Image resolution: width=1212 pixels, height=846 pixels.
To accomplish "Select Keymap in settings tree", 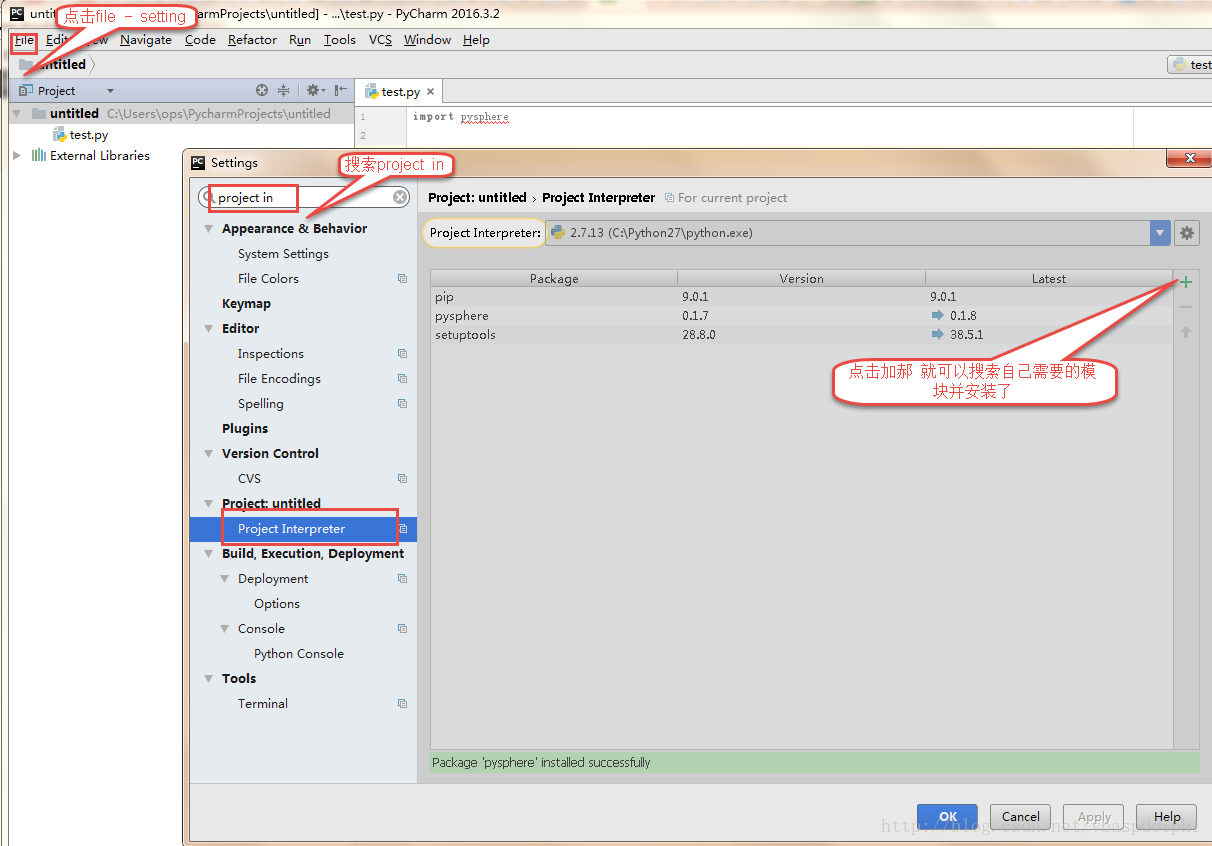I will [x=246, y=304].
